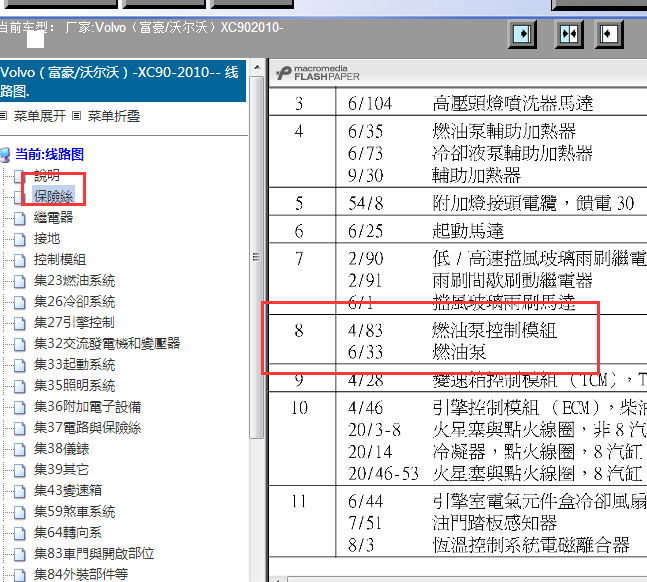The image size is (647, 582).
Task: Click the page icon beside 集64轉向系
Action: (x=19, y=533)
